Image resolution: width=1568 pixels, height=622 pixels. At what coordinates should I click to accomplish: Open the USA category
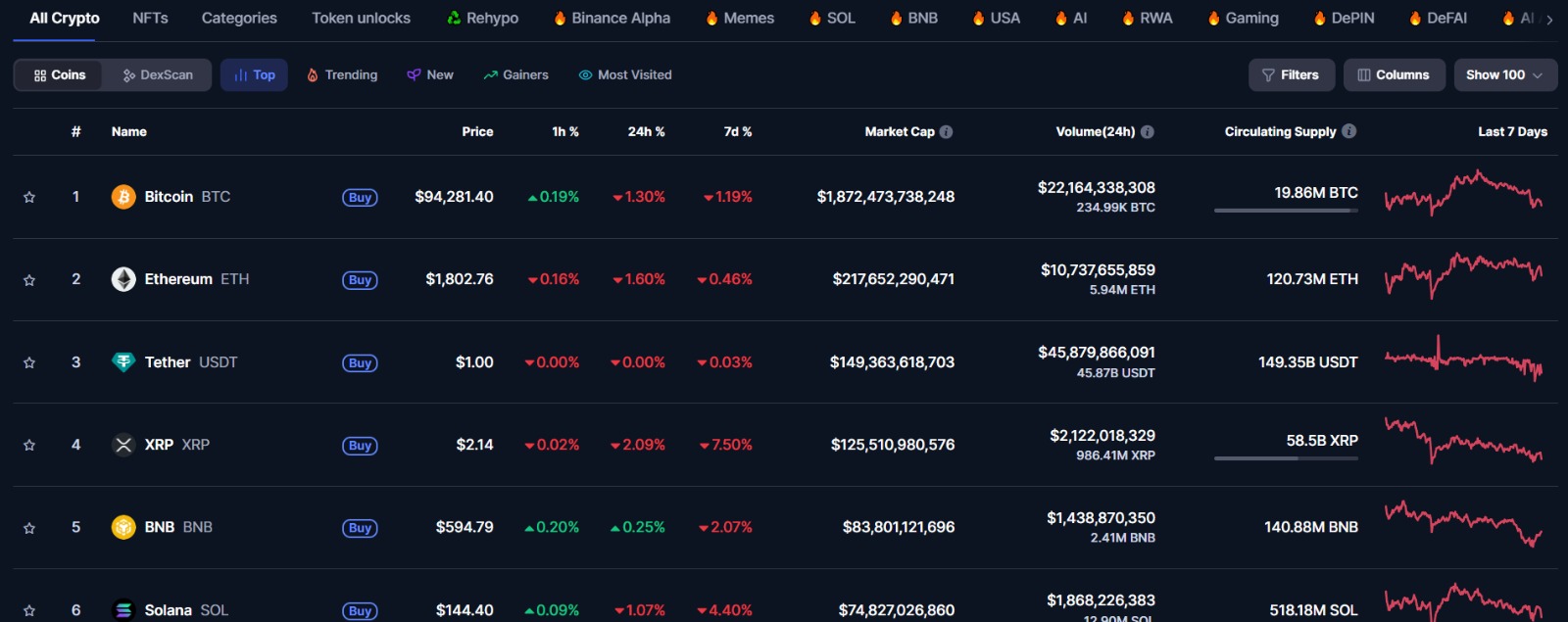click(x=996, y=18)
